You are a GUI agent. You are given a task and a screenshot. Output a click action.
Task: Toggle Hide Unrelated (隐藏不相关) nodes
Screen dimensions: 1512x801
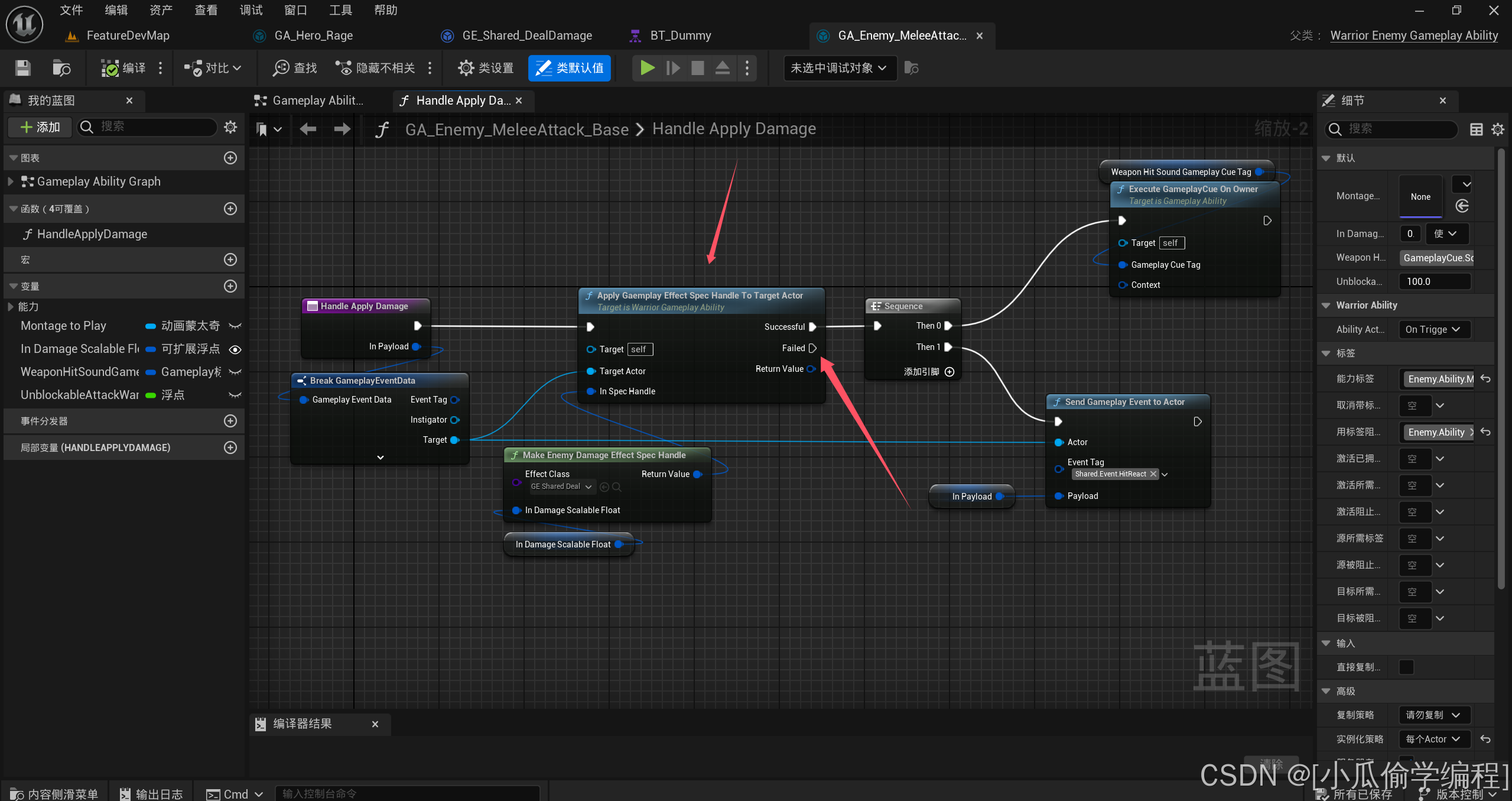tap(375, 68)
